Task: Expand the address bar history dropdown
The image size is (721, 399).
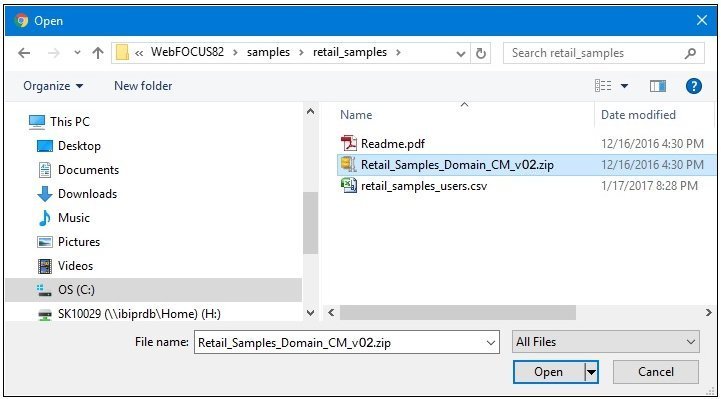Action: pyautogui.click(x=461, y=53)
